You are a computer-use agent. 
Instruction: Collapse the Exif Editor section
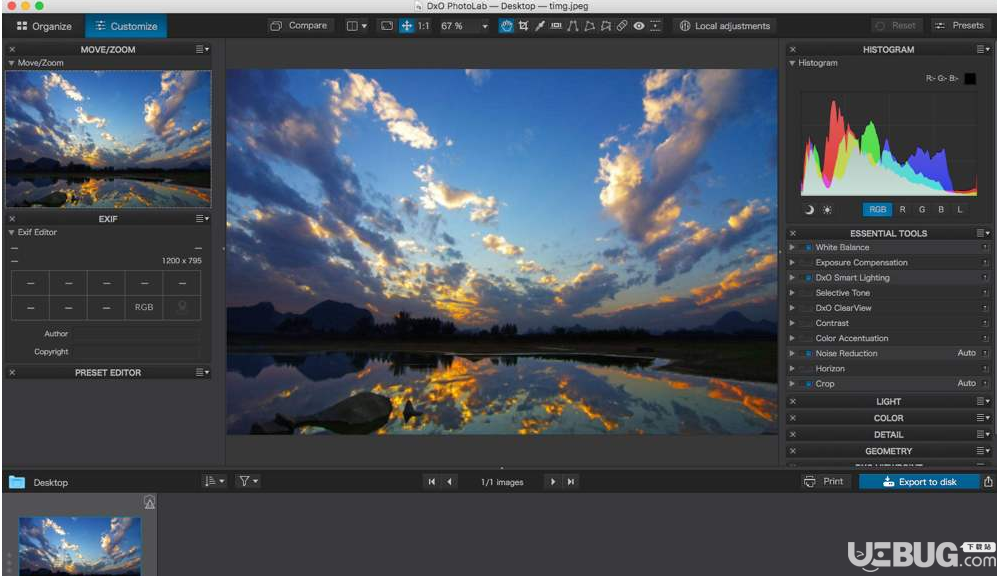(11, 233)
